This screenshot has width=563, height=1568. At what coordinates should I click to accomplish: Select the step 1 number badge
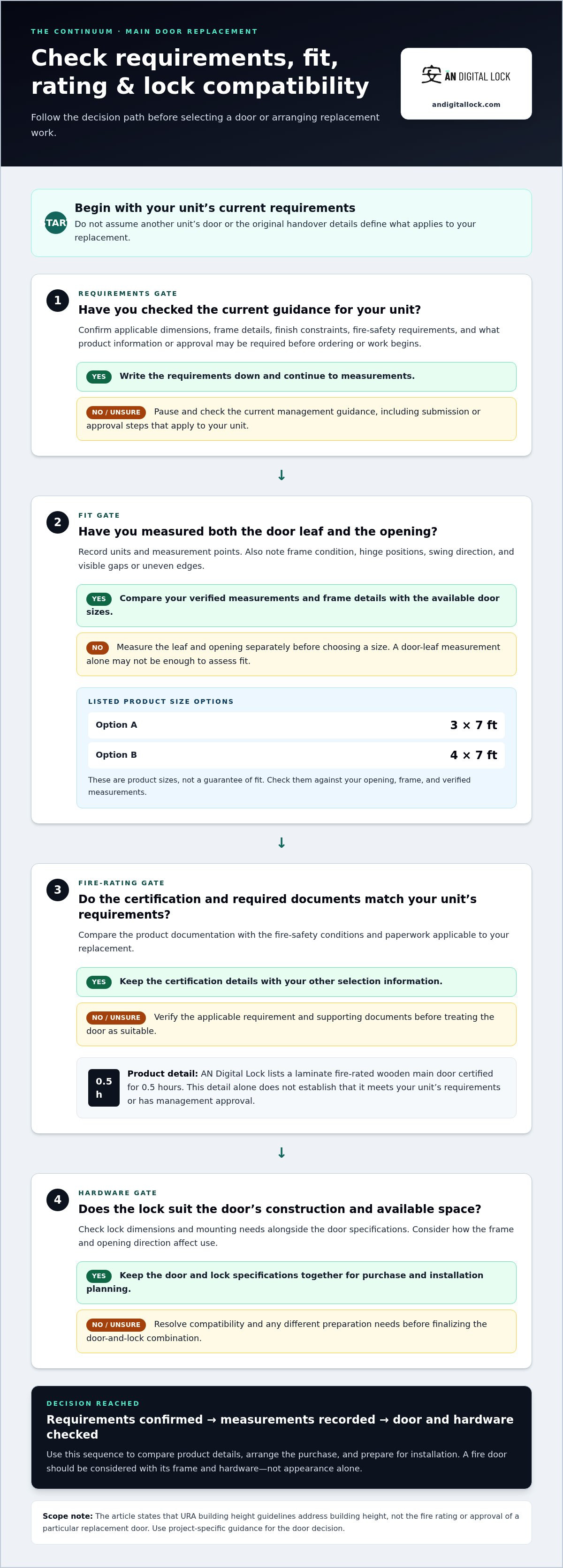coord(57,300)
